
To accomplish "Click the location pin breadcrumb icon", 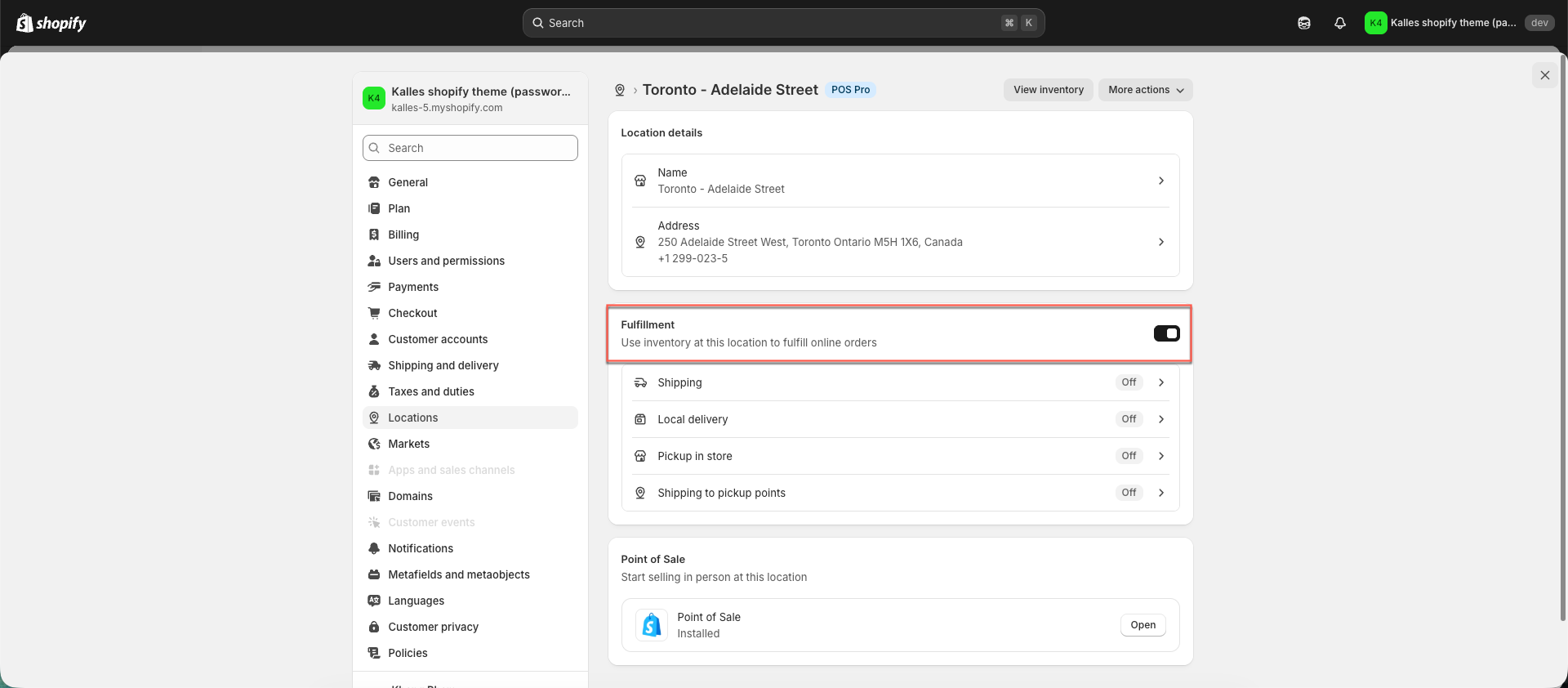I will click(x=620, y=90).
